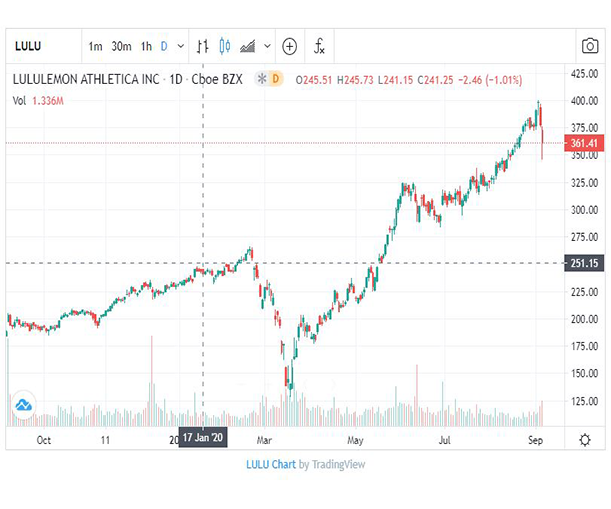Select the bar chart style icon
Image resolution: width=611 pixels, height=509 pixels.
[202, 46]
